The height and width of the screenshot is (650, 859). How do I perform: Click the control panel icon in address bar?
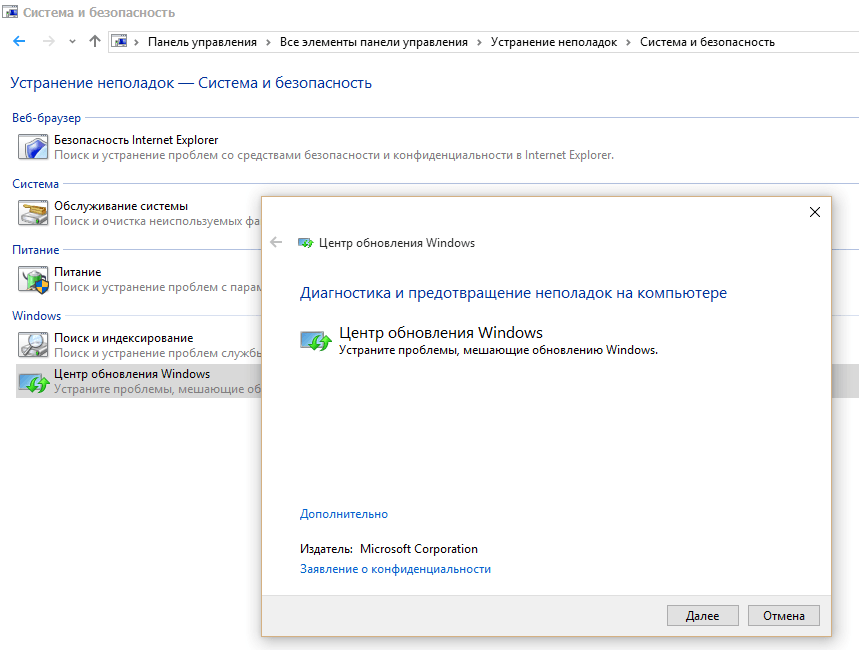tap(119, 41)
